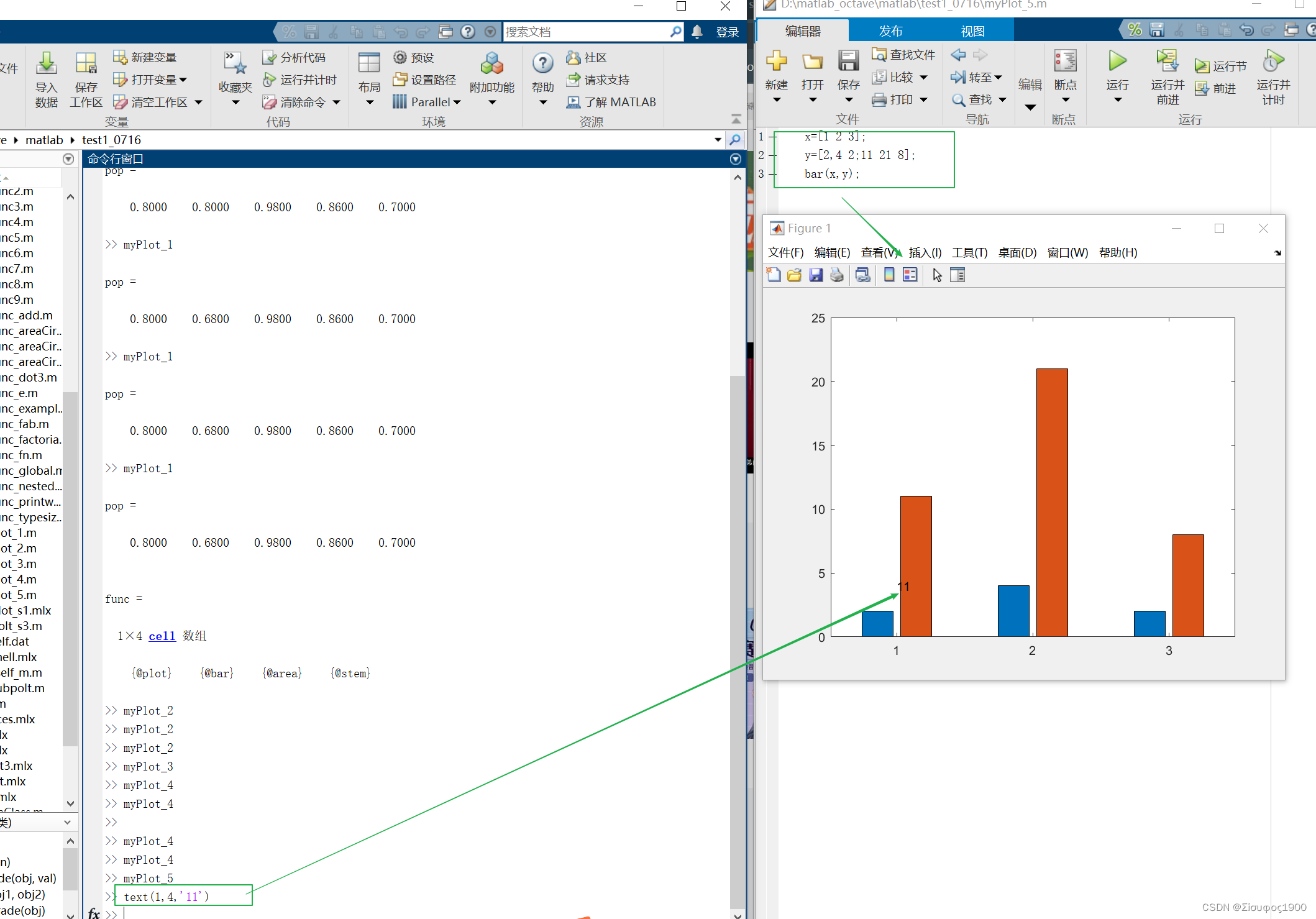Click the Login (登录) button
1316x919 pixels.
[727, 32]
